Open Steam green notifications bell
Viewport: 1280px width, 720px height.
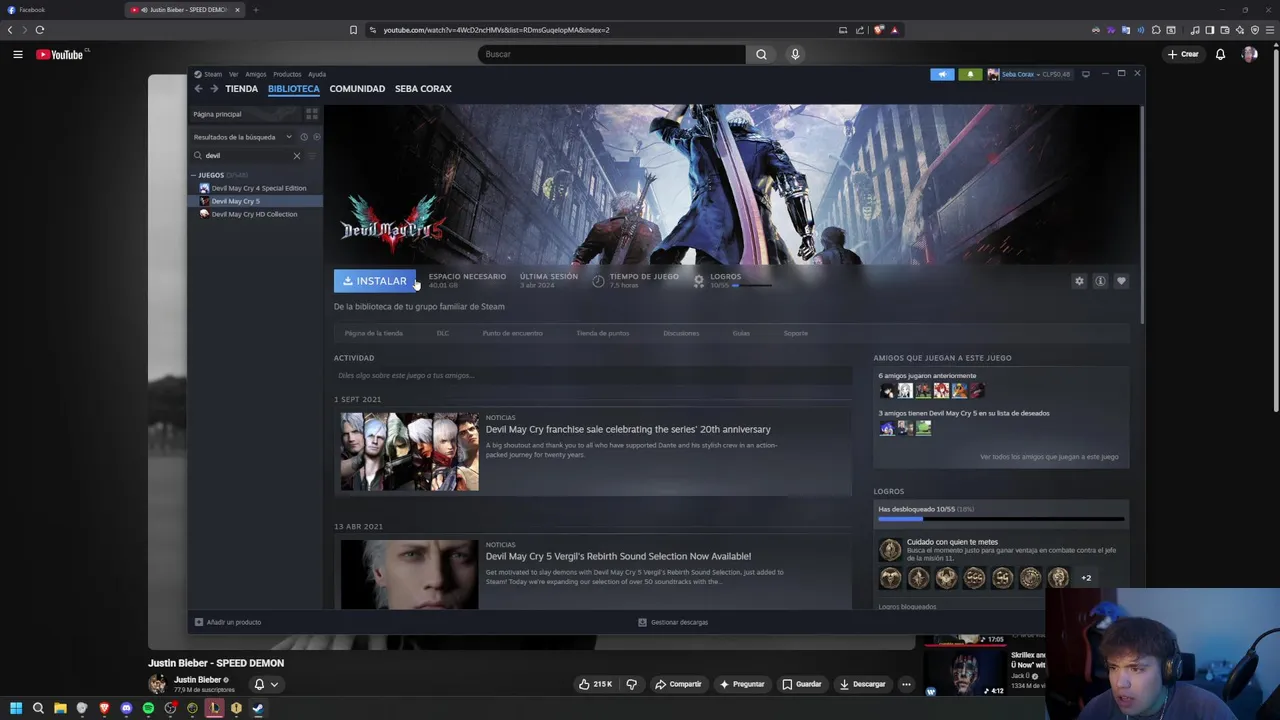pyautogui.click(x=969, y=74)
